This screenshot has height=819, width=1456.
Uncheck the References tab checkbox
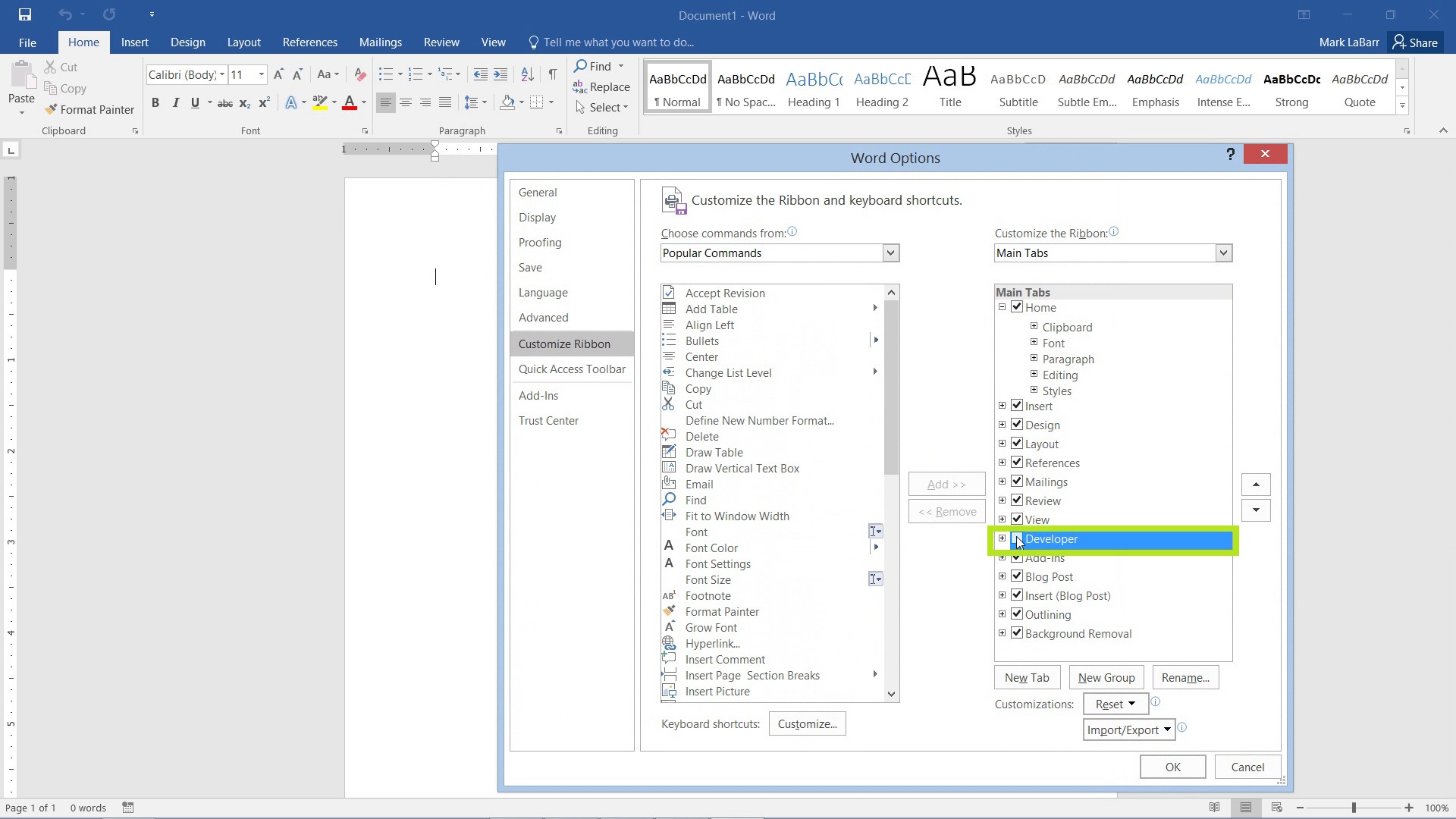click(x=1017, y=463)
